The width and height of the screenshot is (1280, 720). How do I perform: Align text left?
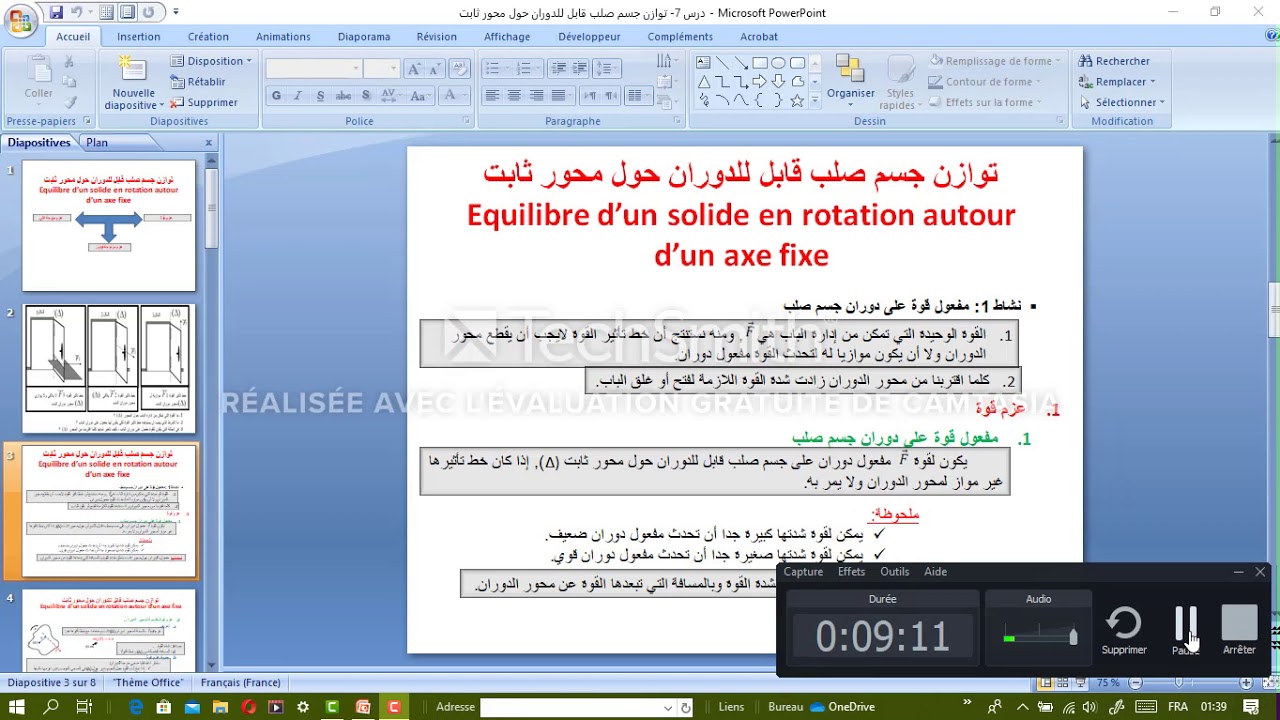tap(492, 96)
